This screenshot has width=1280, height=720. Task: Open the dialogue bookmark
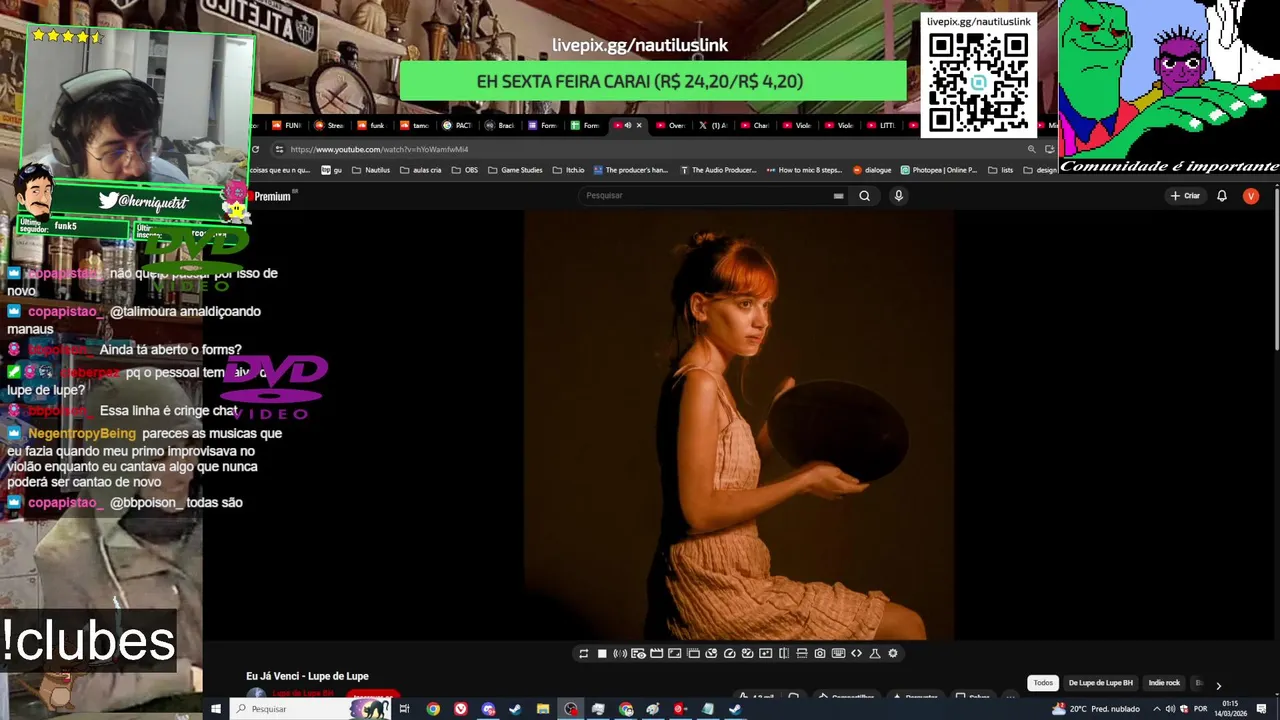[872, 170]
